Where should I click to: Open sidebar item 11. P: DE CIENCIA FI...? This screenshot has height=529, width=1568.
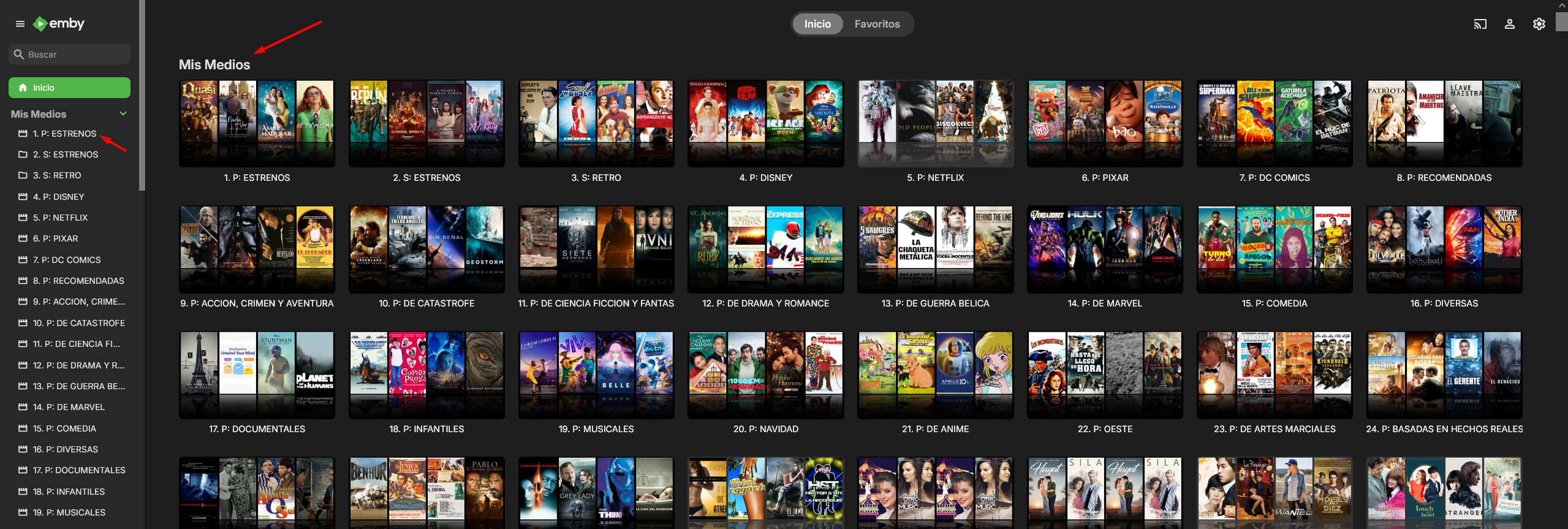click(x=69, y=344)
